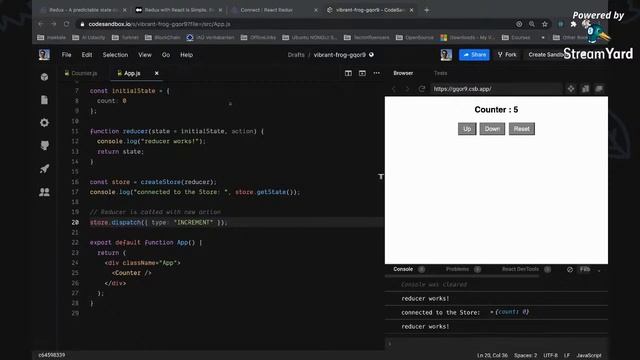Click the preview URL field gqor9.csb.app
The height and width of the screenshot is (360, 640).
coord(496,89)
